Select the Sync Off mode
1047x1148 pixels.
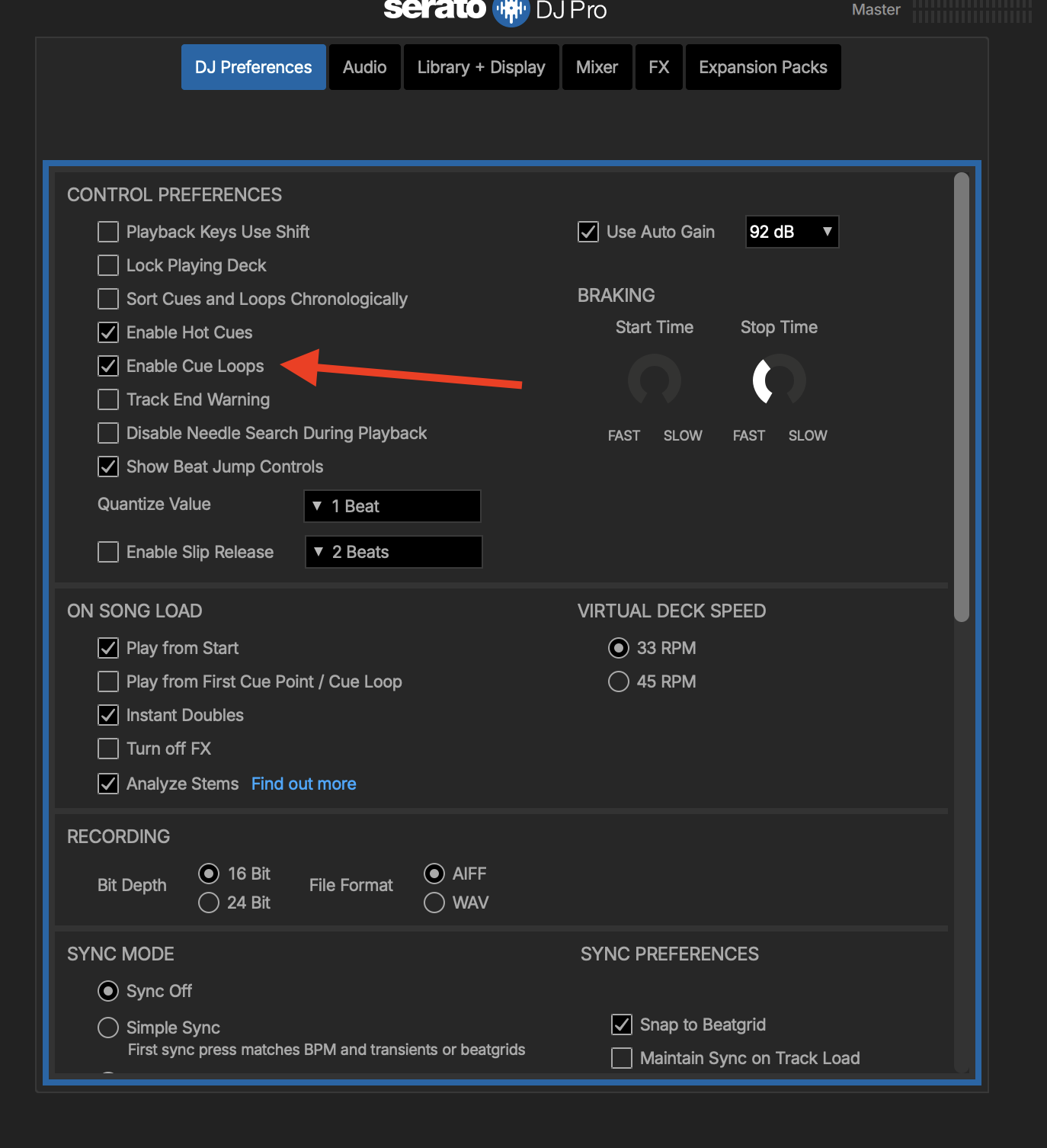tap(108, 991)
